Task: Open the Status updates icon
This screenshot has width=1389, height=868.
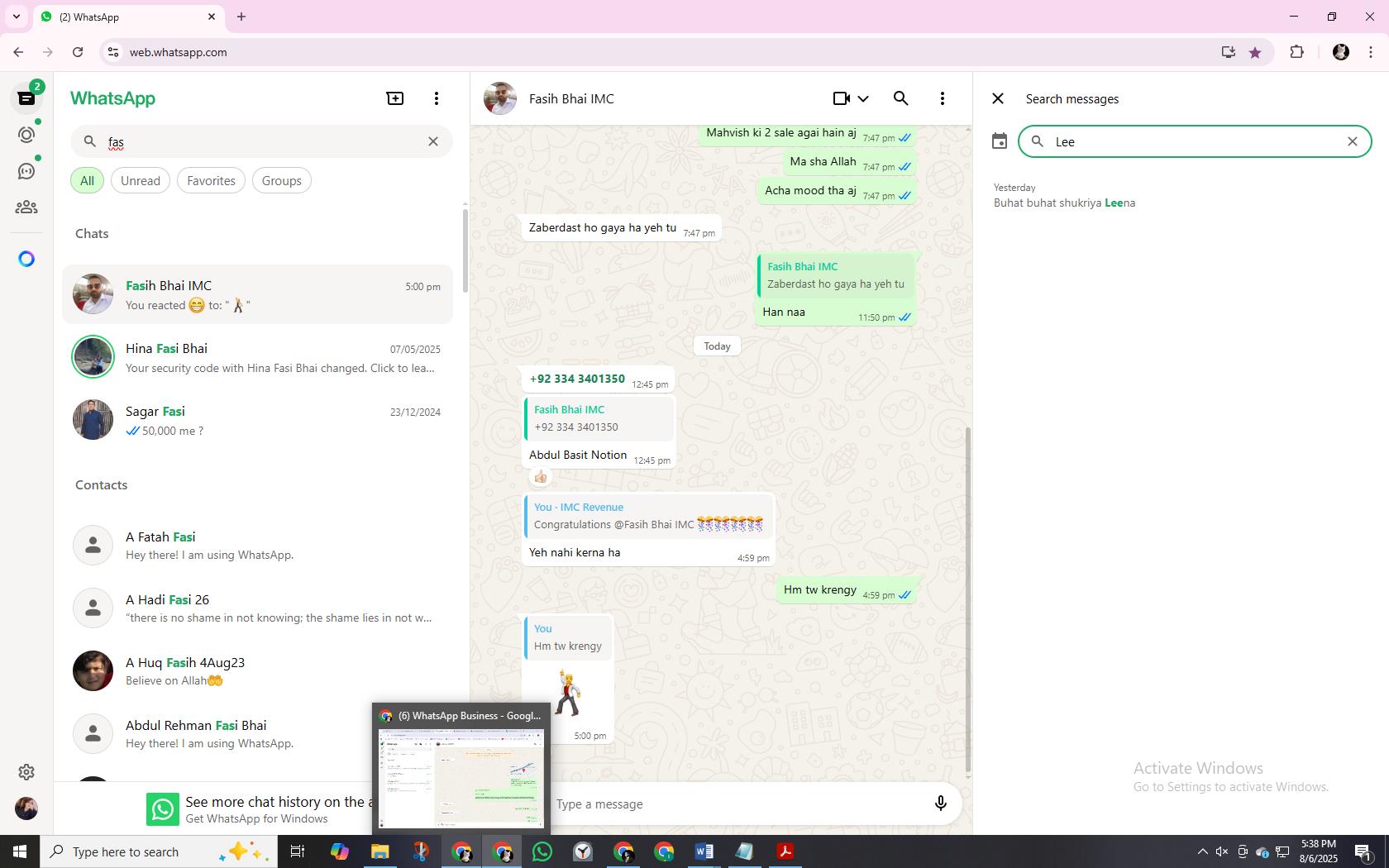Action: pyautogui.click(x=26, y=135)
